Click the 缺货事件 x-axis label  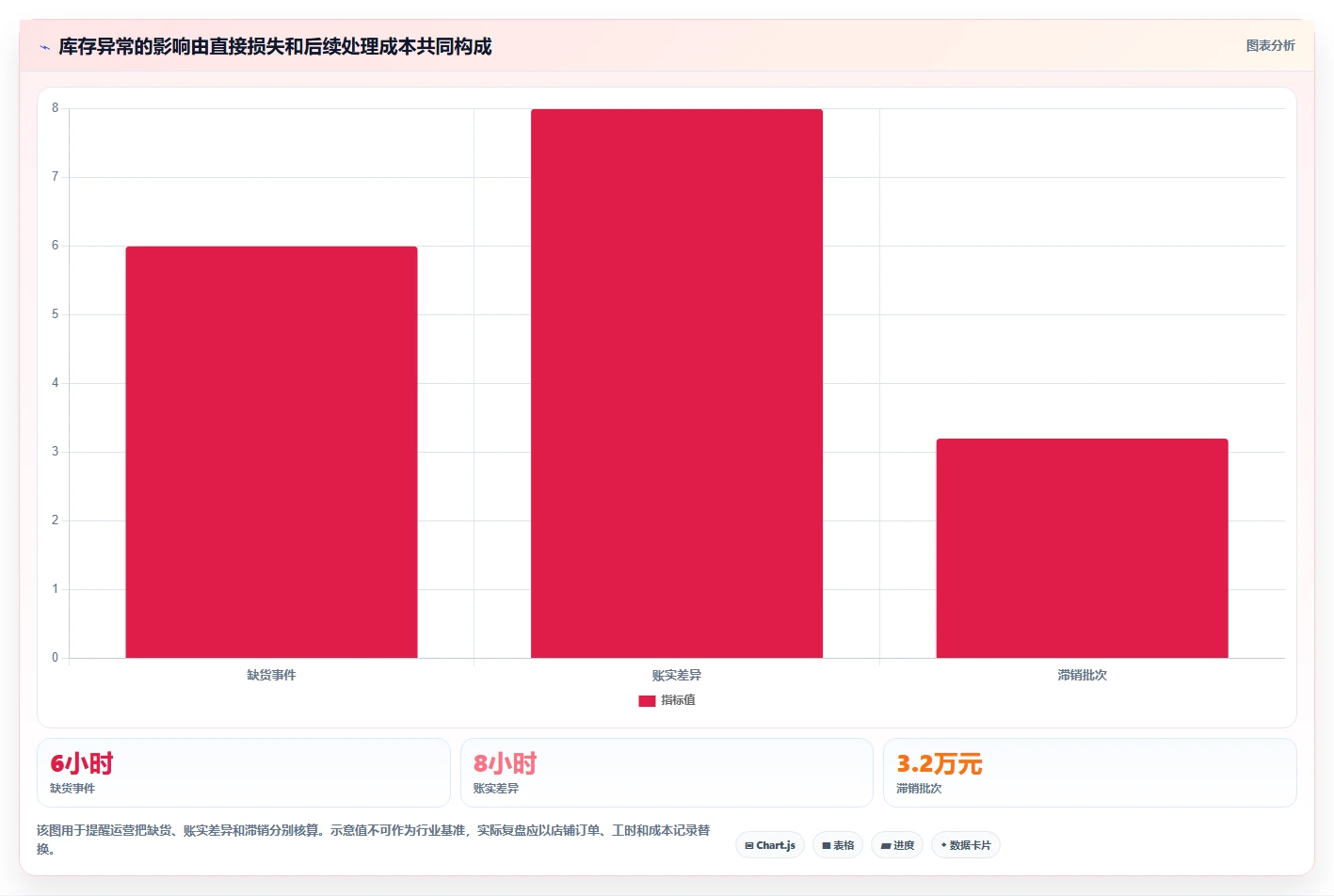pyautogui.click(x=271, y=675)
